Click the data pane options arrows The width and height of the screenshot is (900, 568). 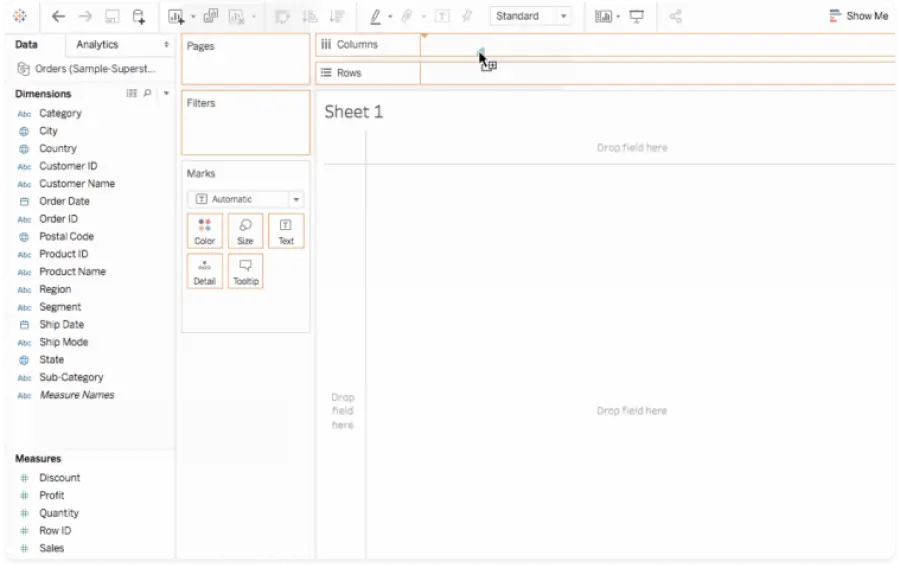[166, 45]
